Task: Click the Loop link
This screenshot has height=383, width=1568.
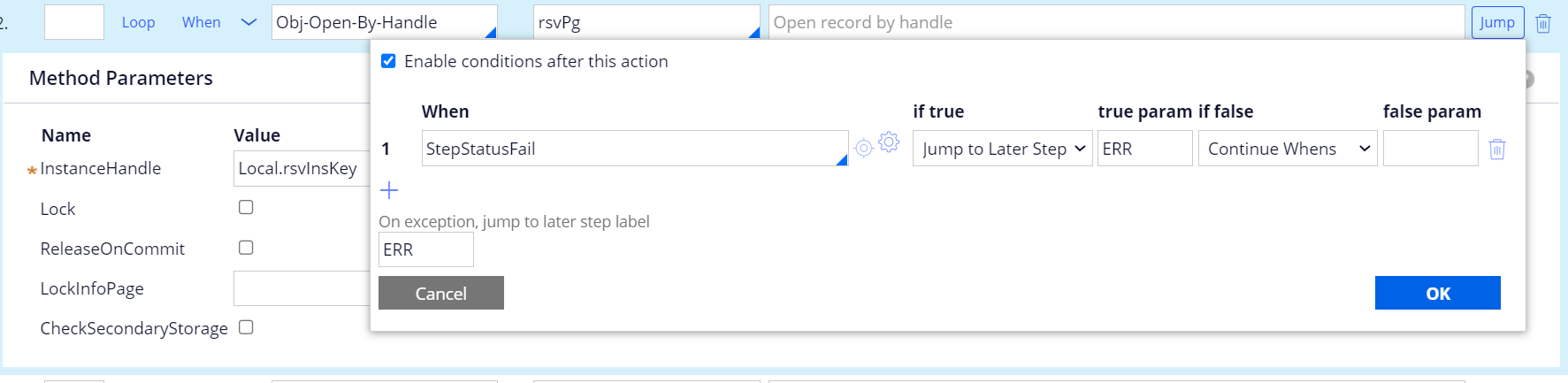Action: pos(138,23)
